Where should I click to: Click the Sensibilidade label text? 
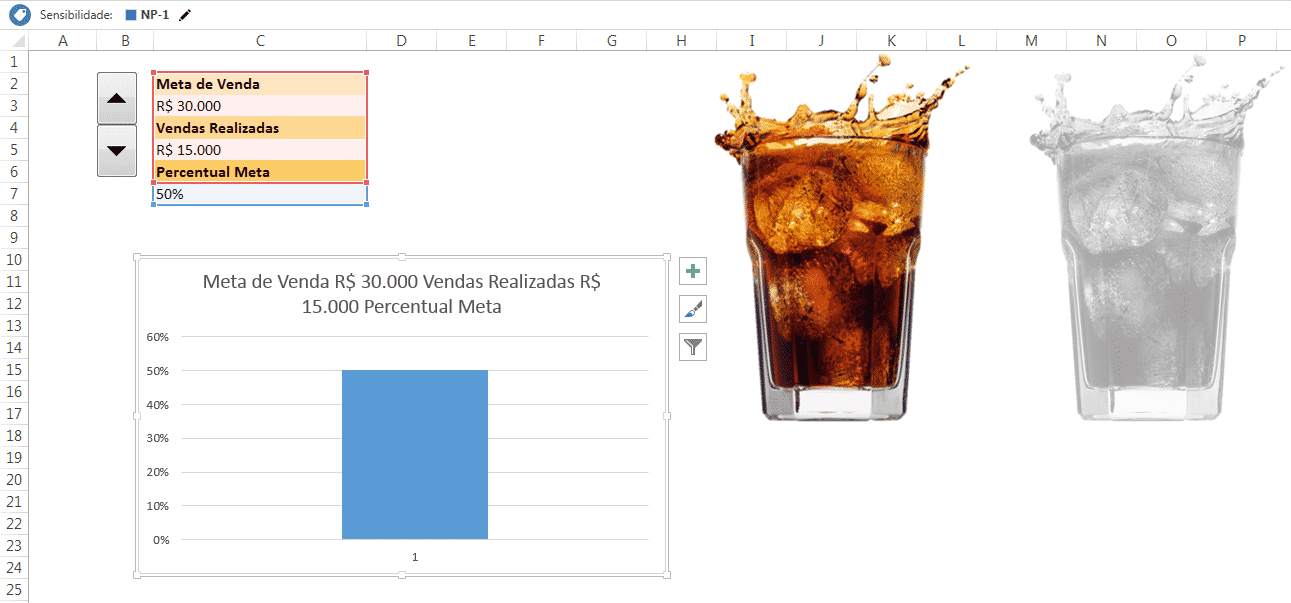pos(76,15)
